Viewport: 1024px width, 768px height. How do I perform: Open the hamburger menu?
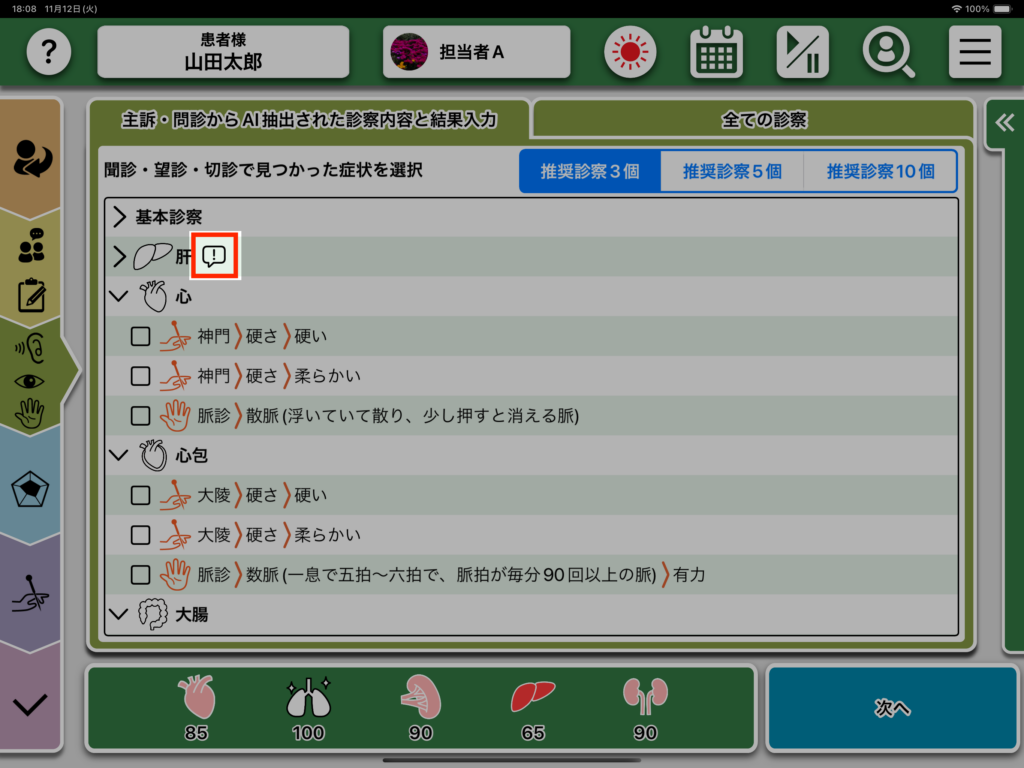pyautogui.click(x=974, y=52)
